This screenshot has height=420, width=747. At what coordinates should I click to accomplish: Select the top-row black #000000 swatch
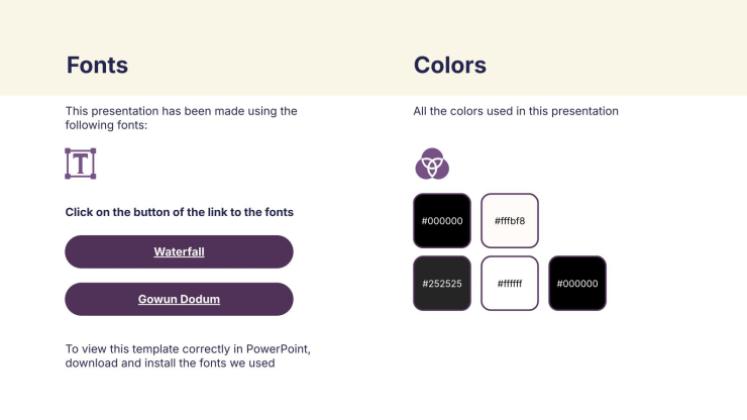coord(441,220)
